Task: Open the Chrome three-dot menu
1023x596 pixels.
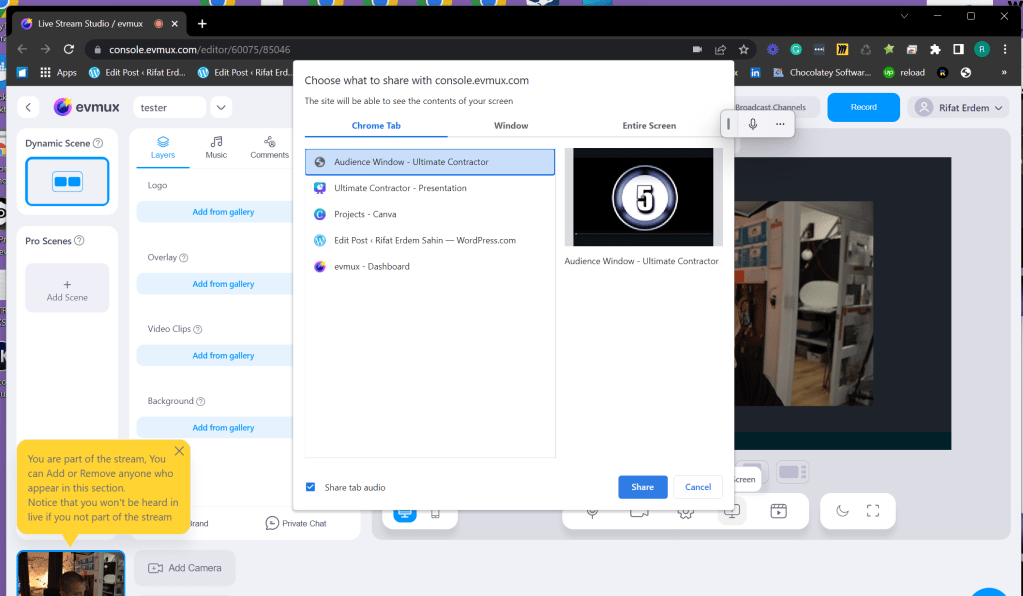Action: click(1005, 50)
